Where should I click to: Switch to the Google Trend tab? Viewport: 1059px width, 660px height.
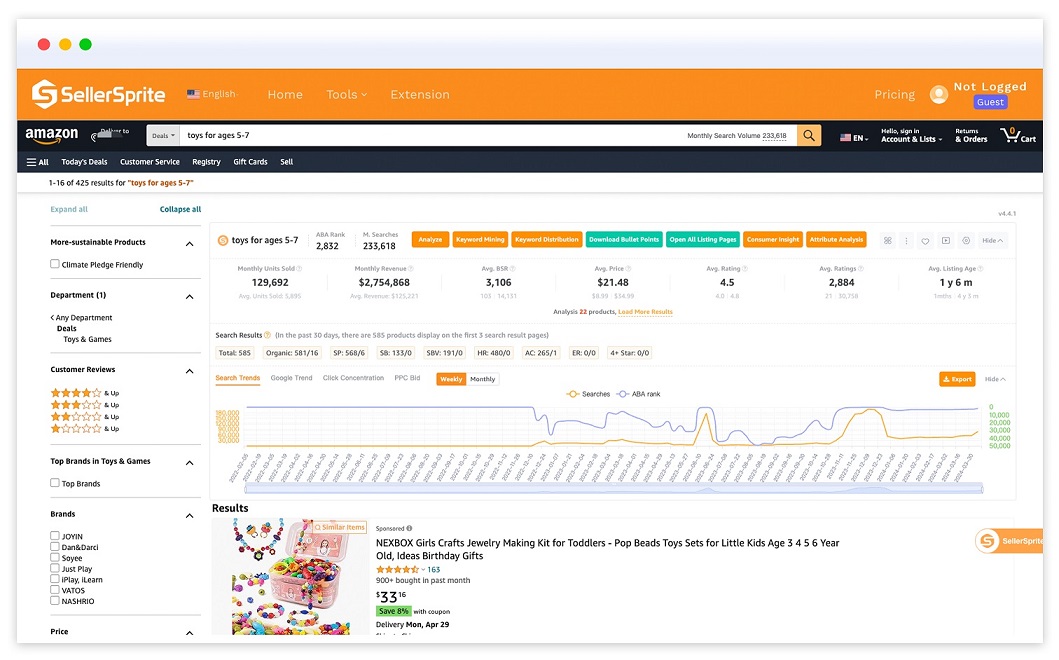pos(291,378)
